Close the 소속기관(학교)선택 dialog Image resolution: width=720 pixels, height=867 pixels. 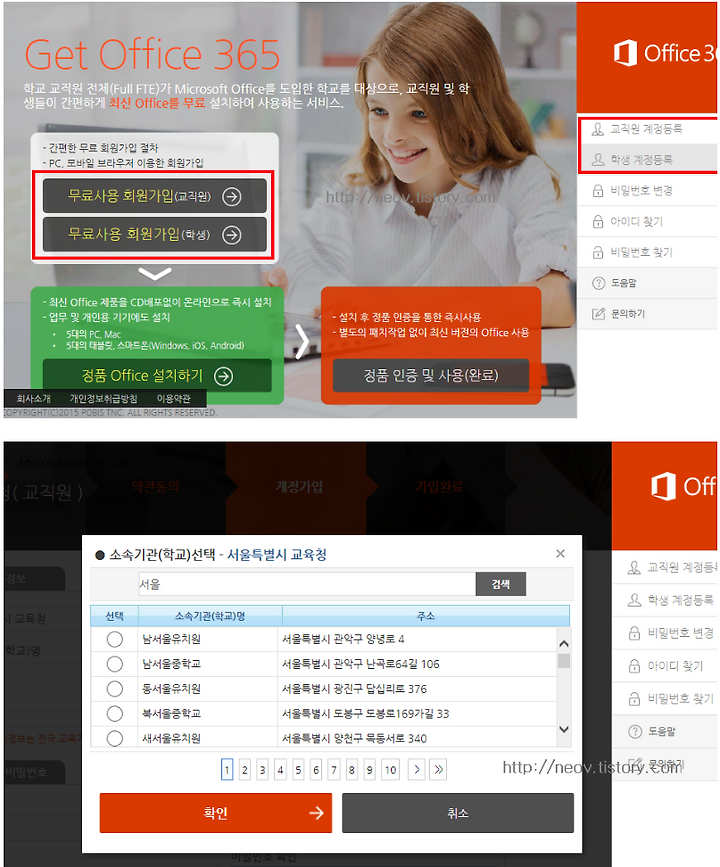click(560, 553)
